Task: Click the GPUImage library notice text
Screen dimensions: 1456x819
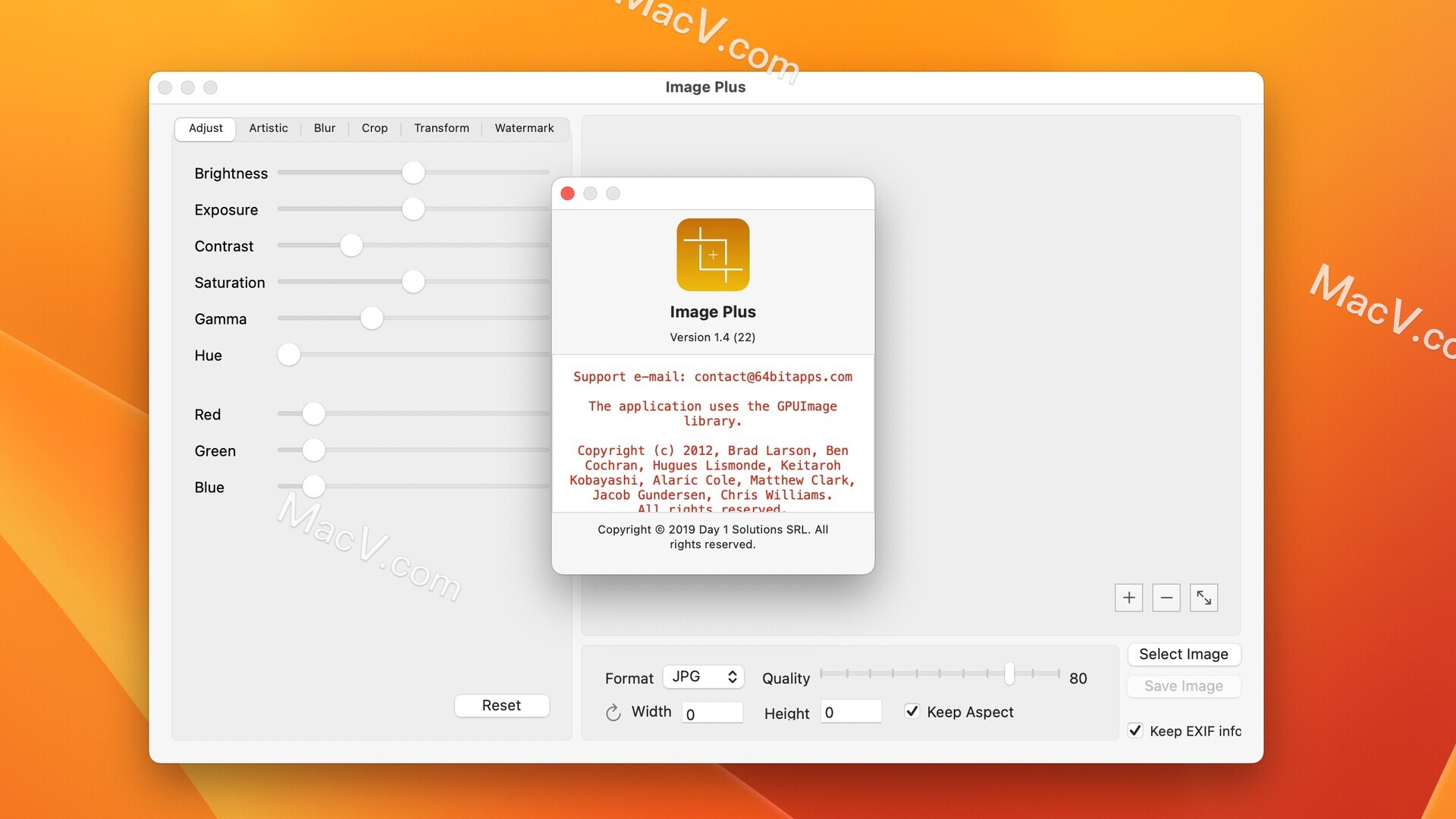Action: tap(713, 413)
